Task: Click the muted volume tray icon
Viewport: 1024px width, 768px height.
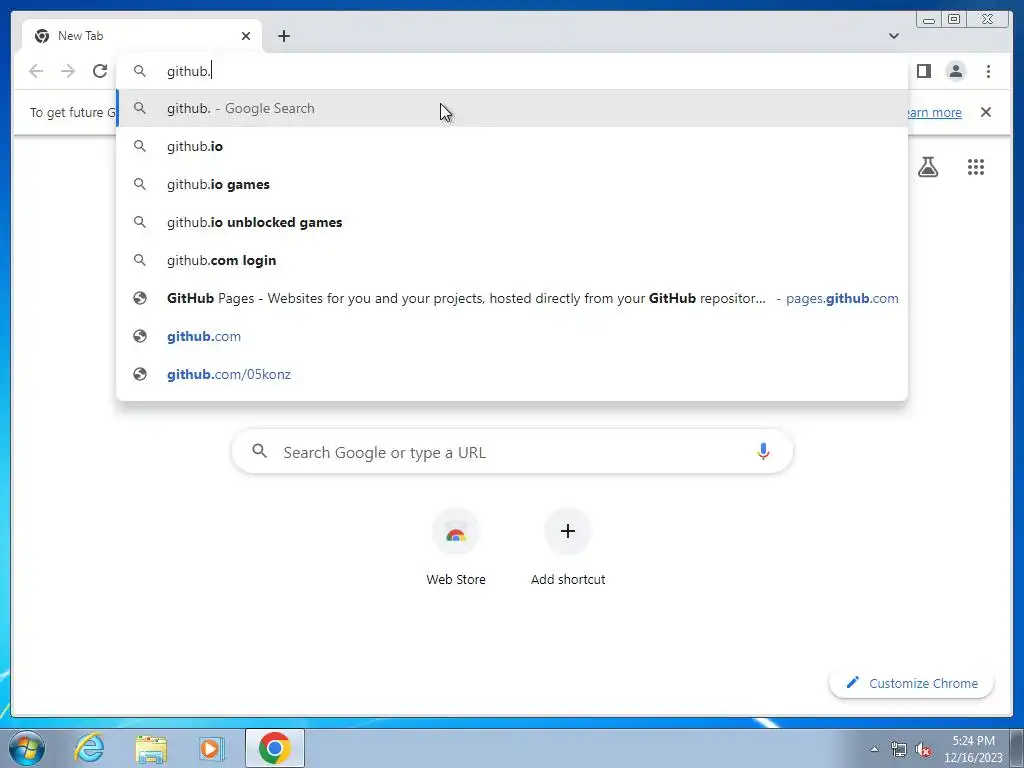Action: [923, 749]
